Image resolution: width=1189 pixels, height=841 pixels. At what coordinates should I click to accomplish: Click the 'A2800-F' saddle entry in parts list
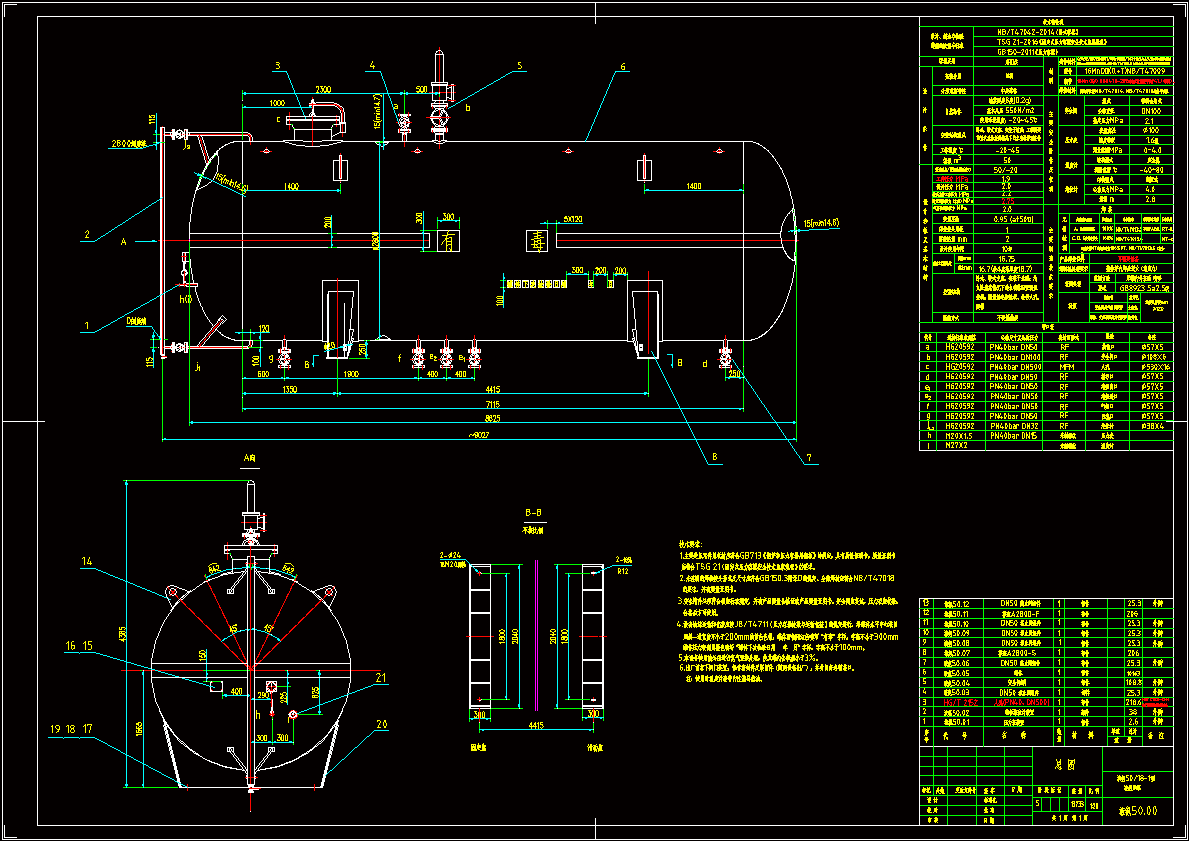tap(1020, 613)
